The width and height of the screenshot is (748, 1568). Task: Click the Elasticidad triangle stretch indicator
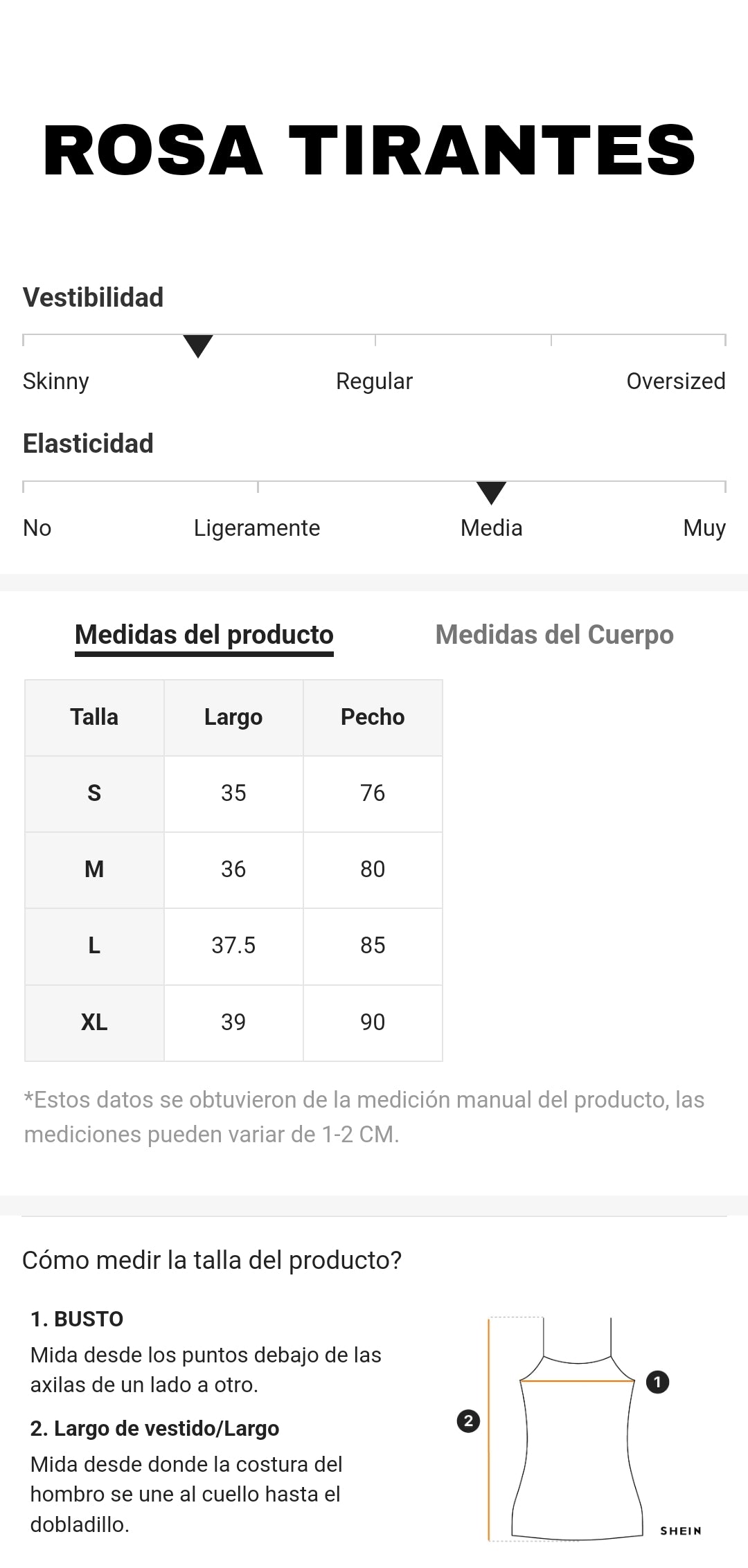click(x=491, y=492)
